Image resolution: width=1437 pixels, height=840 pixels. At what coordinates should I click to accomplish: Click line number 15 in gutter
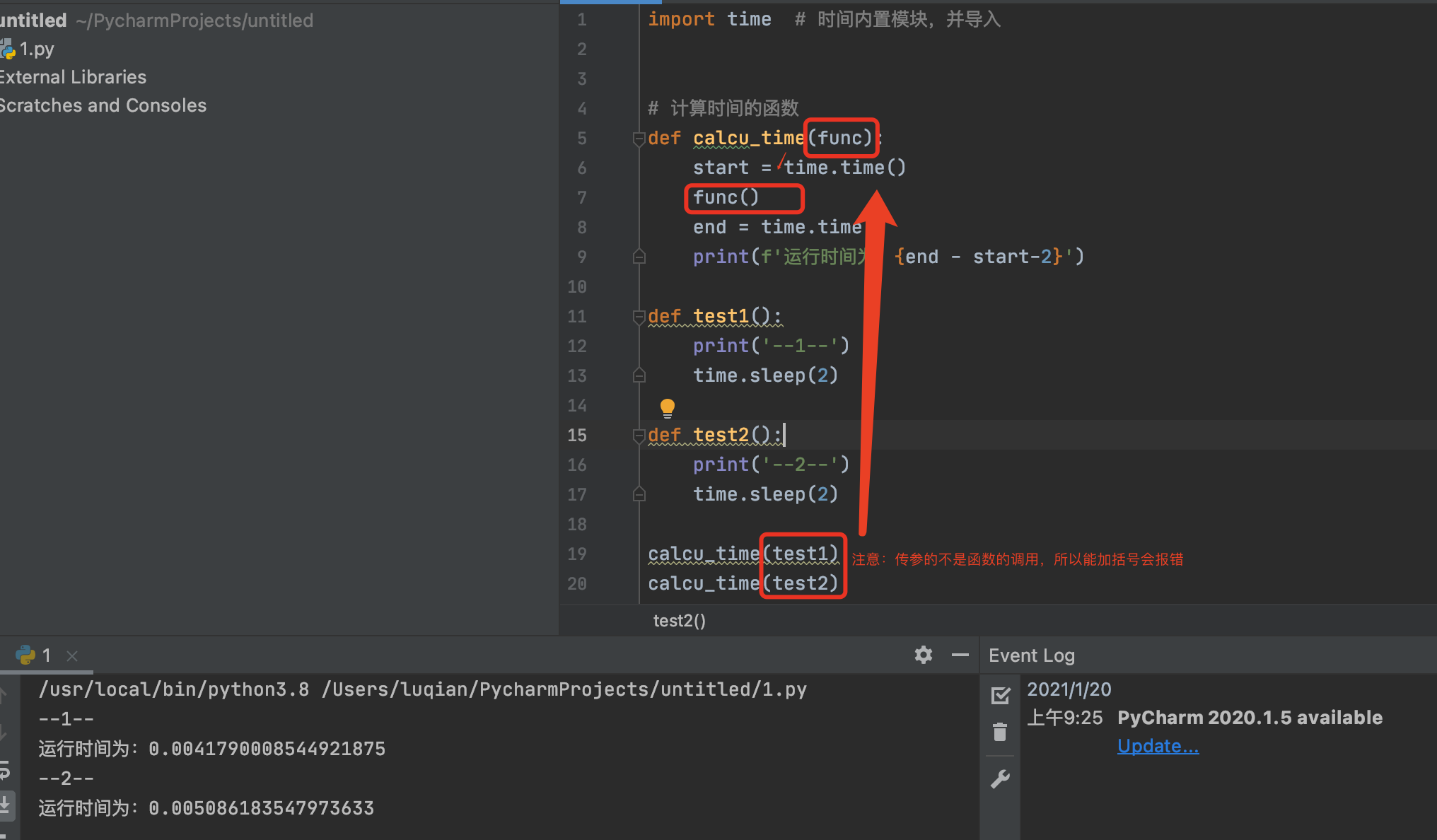pyautogui.click(x=577, y=435)
